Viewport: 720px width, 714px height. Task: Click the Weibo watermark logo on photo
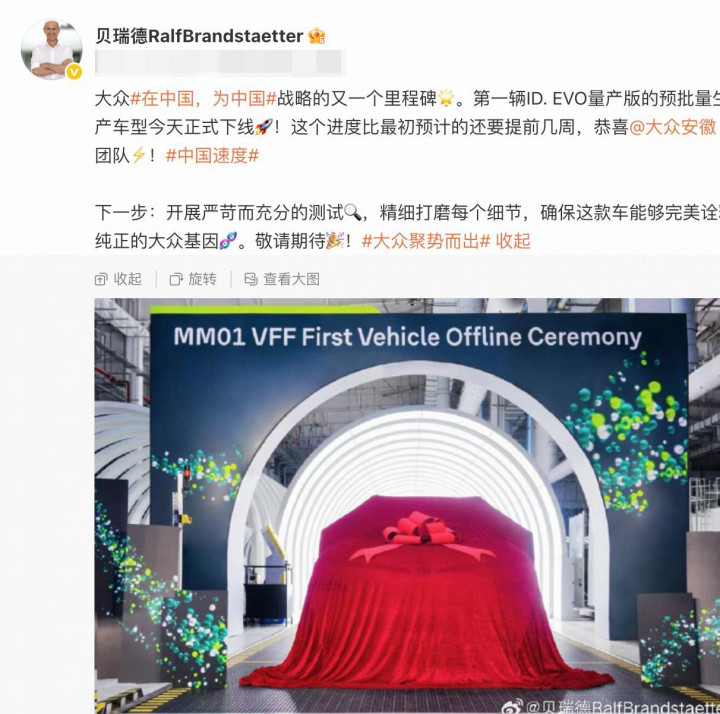513,706
